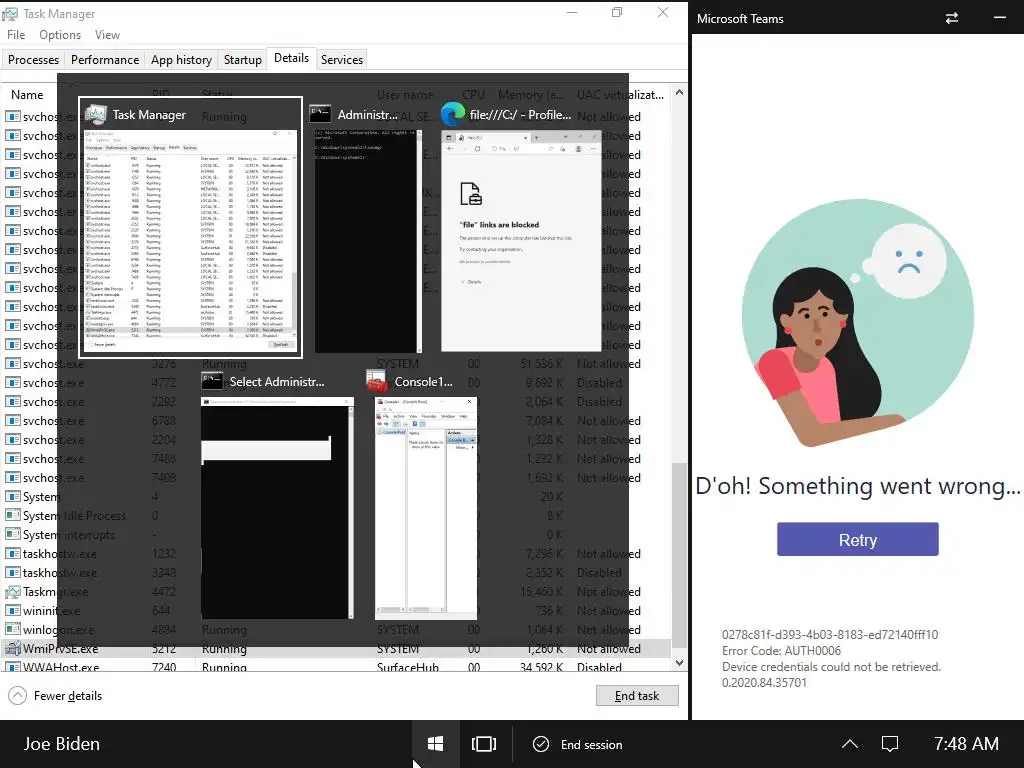The width and height of the screenshot is (1024, 768).
Task: Click Error Code AUTH0006 text
Action: 781,650
